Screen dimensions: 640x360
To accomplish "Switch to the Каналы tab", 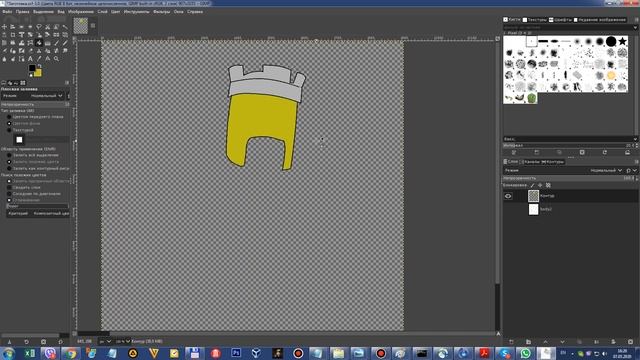I will [529, 162].
